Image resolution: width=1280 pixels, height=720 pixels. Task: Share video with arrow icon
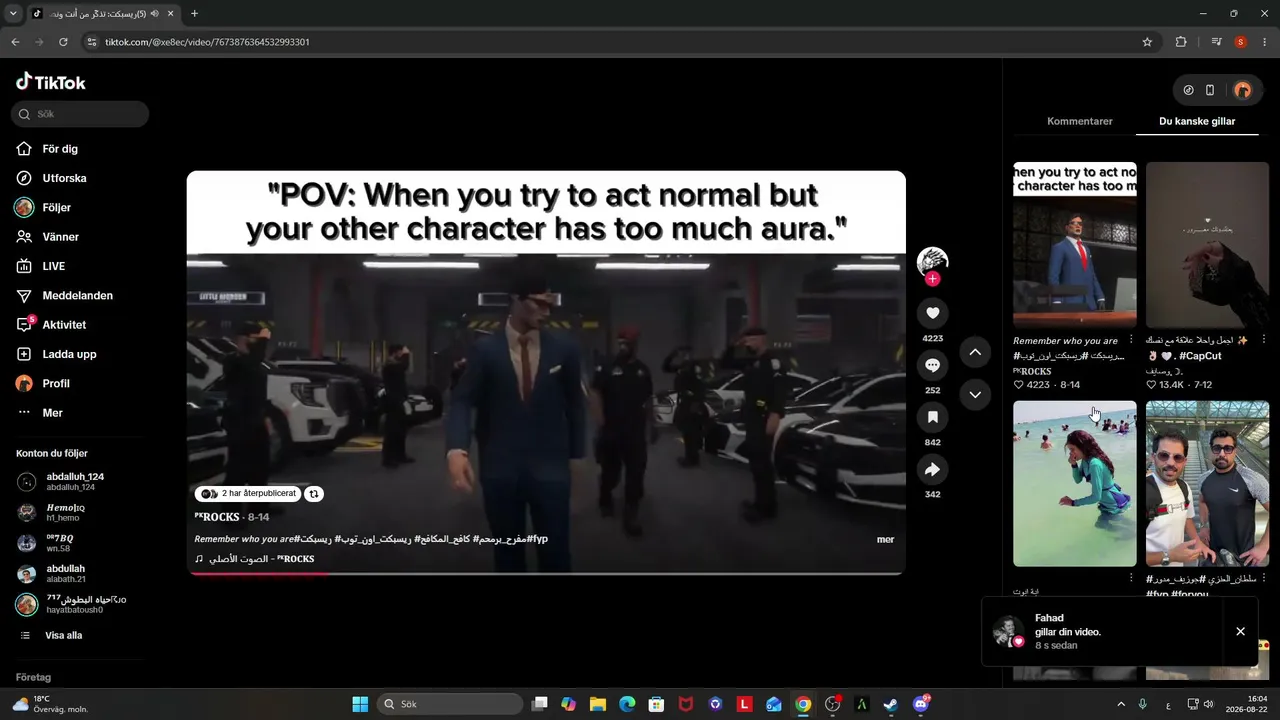pos(933,469)
